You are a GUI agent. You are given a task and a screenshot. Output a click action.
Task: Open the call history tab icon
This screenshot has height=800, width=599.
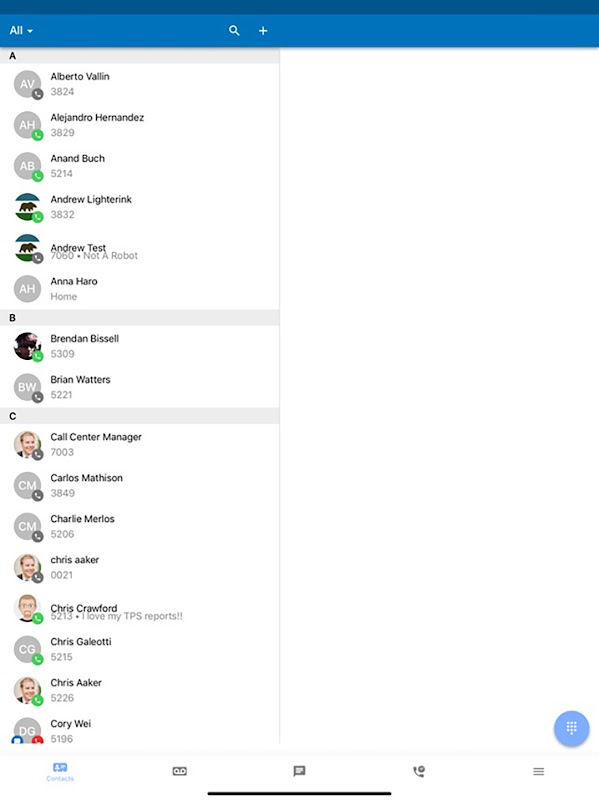tap(419, 771)
